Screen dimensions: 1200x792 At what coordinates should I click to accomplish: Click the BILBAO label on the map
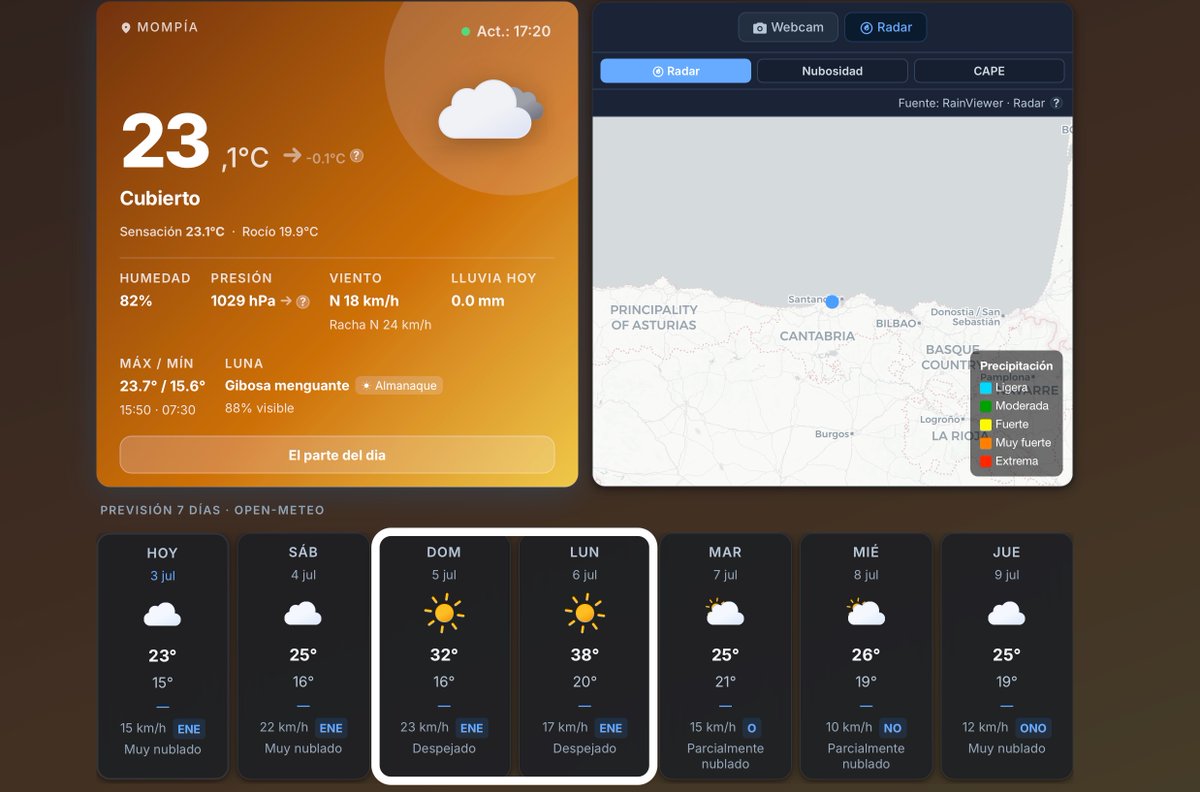click(896, 324)
